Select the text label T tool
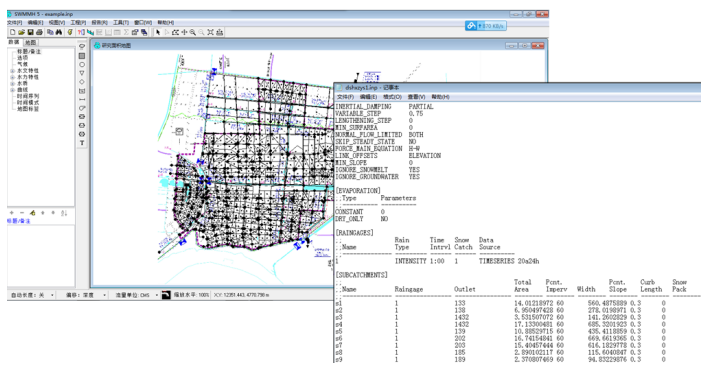The height and width of the screenshot is (388, 706). pyautogui.click(x=82, y=143)
